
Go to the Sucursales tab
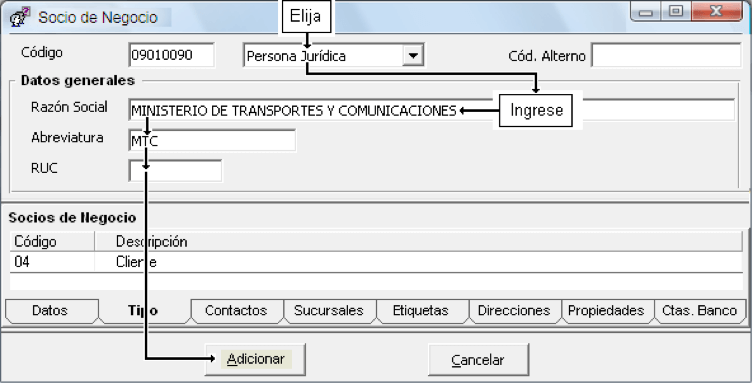[329, 311]
